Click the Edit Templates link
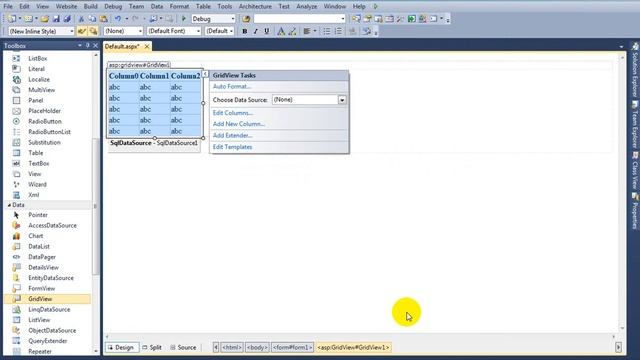640x360 pixels. 232,147
